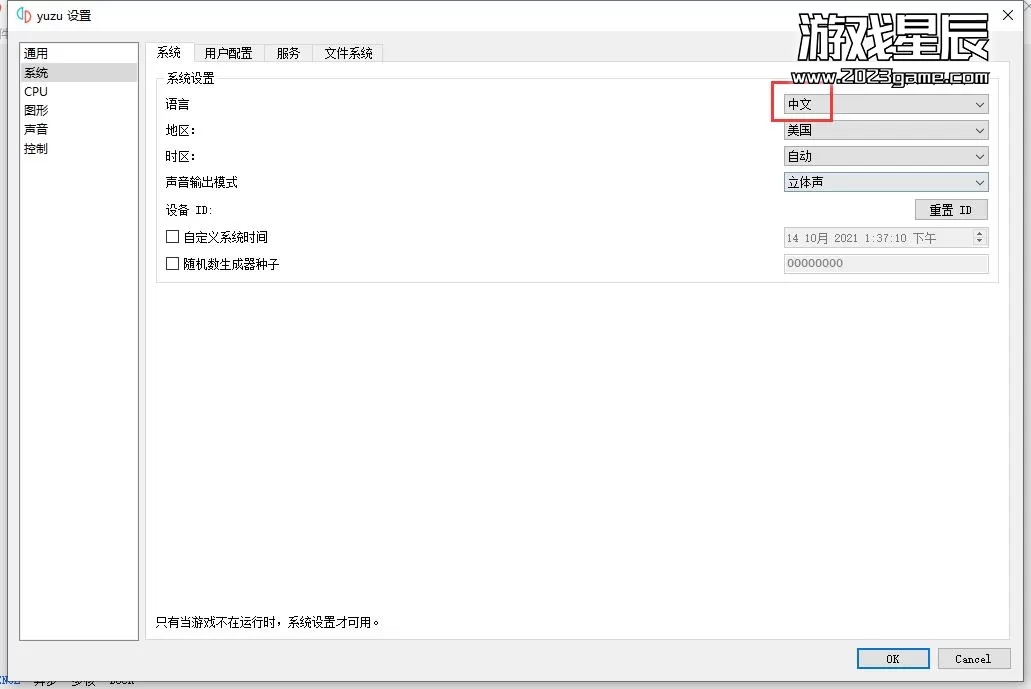Click the Cancel button

point(972,658)
